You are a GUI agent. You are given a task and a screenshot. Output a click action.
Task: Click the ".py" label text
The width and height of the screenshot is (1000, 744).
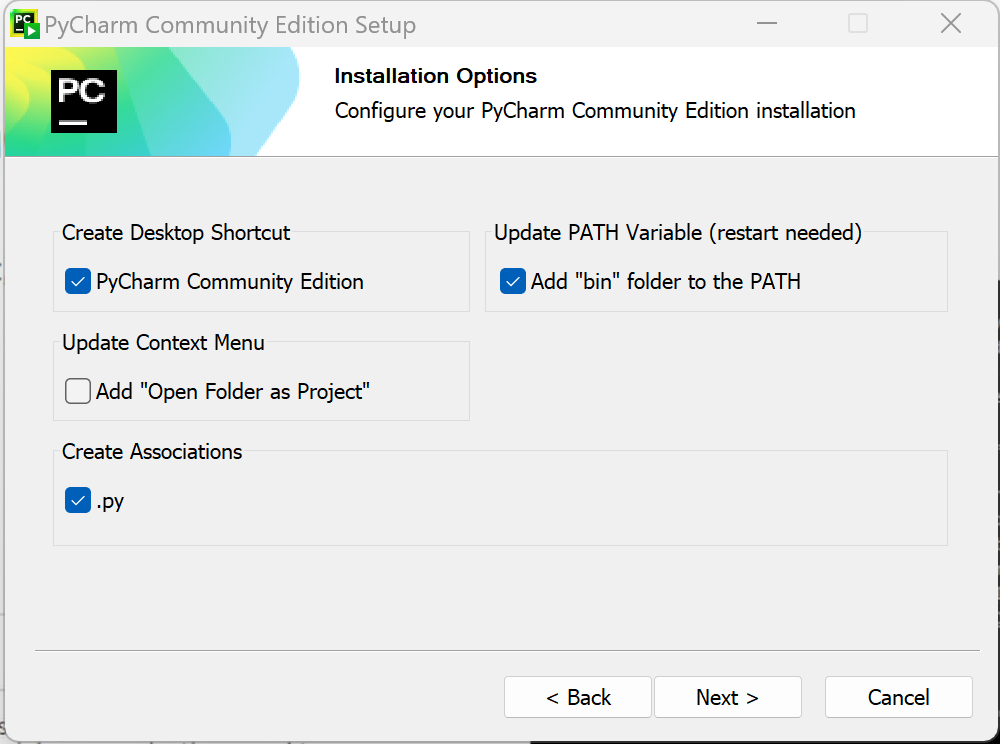coord(110,502)
